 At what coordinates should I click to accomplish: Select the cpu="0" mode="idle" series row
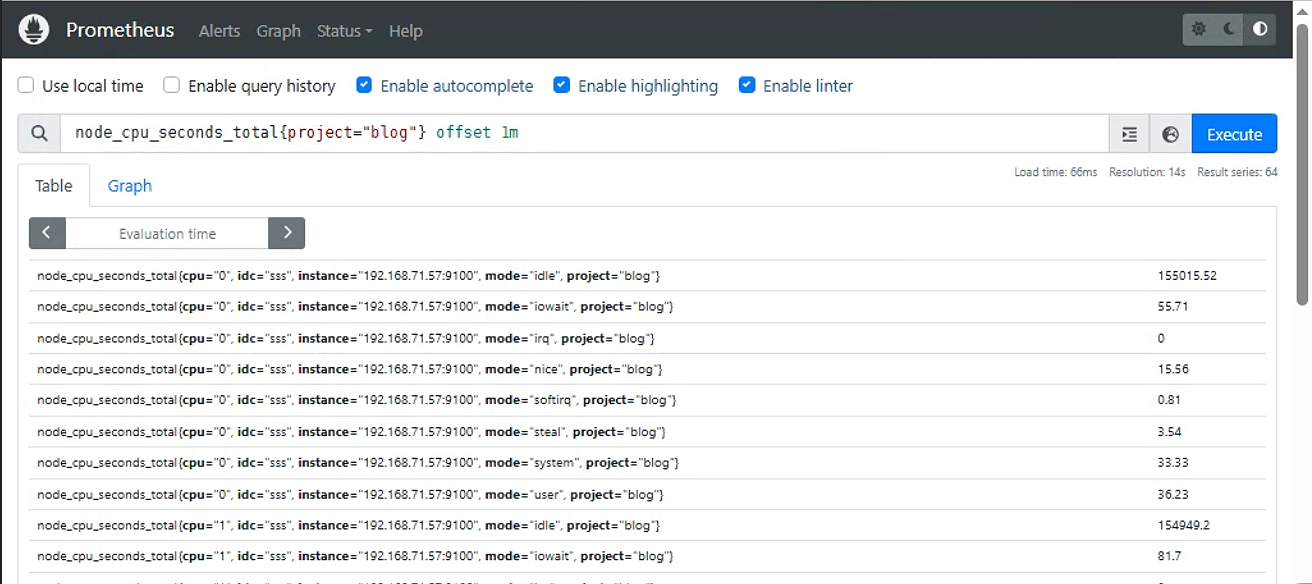pyautogui.click(x=647, y=275)
